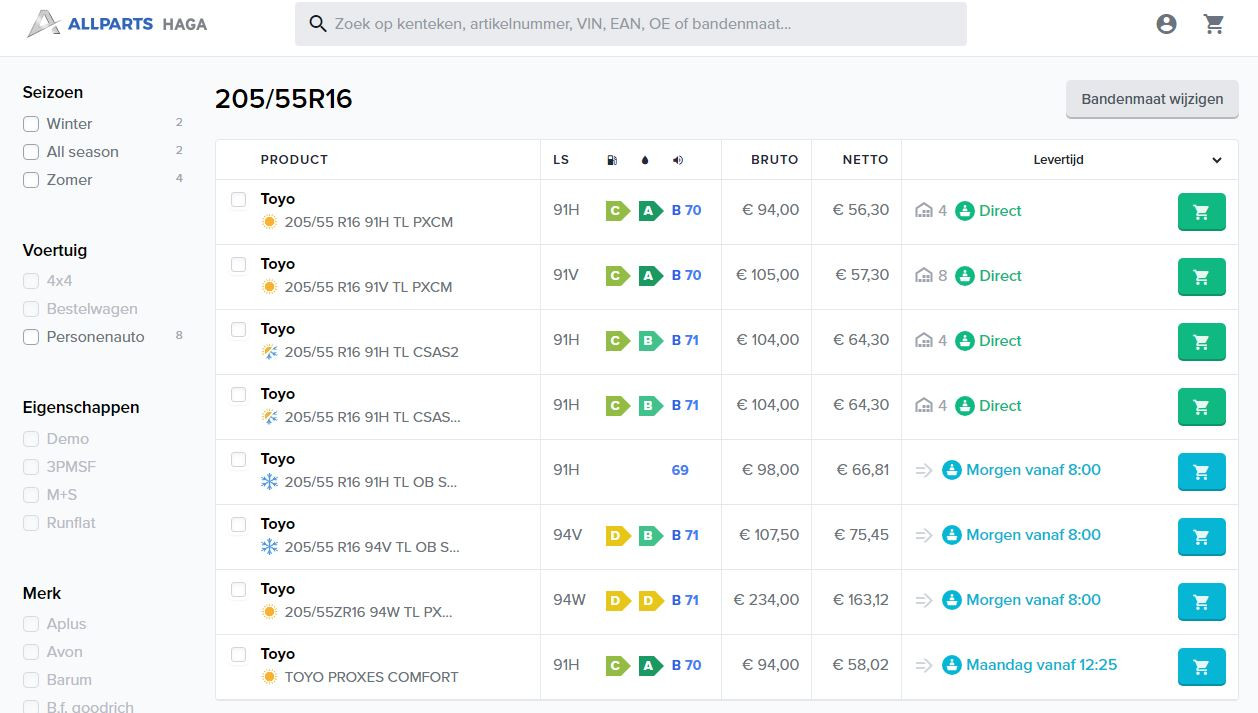Viewport: 1258px width, 713px height.
Task: Add Toyo 91H TL PXCM €56,30 to cart
Action: pos(1201,212)
